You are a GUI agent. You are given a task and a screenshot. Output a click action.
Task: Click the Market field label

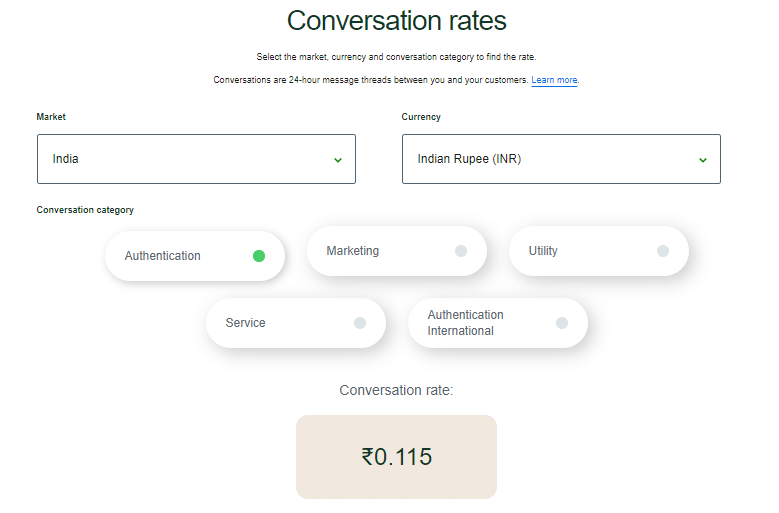pos(51,117)
